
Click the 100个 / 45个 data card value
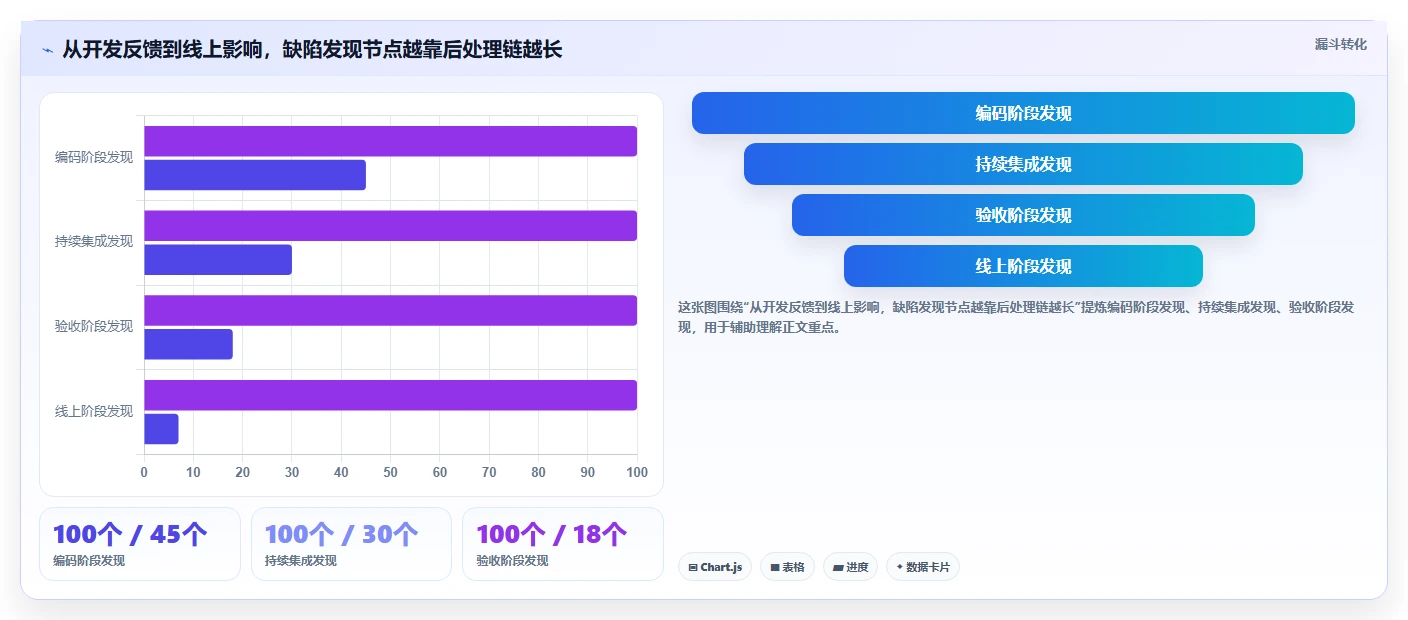click(x=130, y=534)
